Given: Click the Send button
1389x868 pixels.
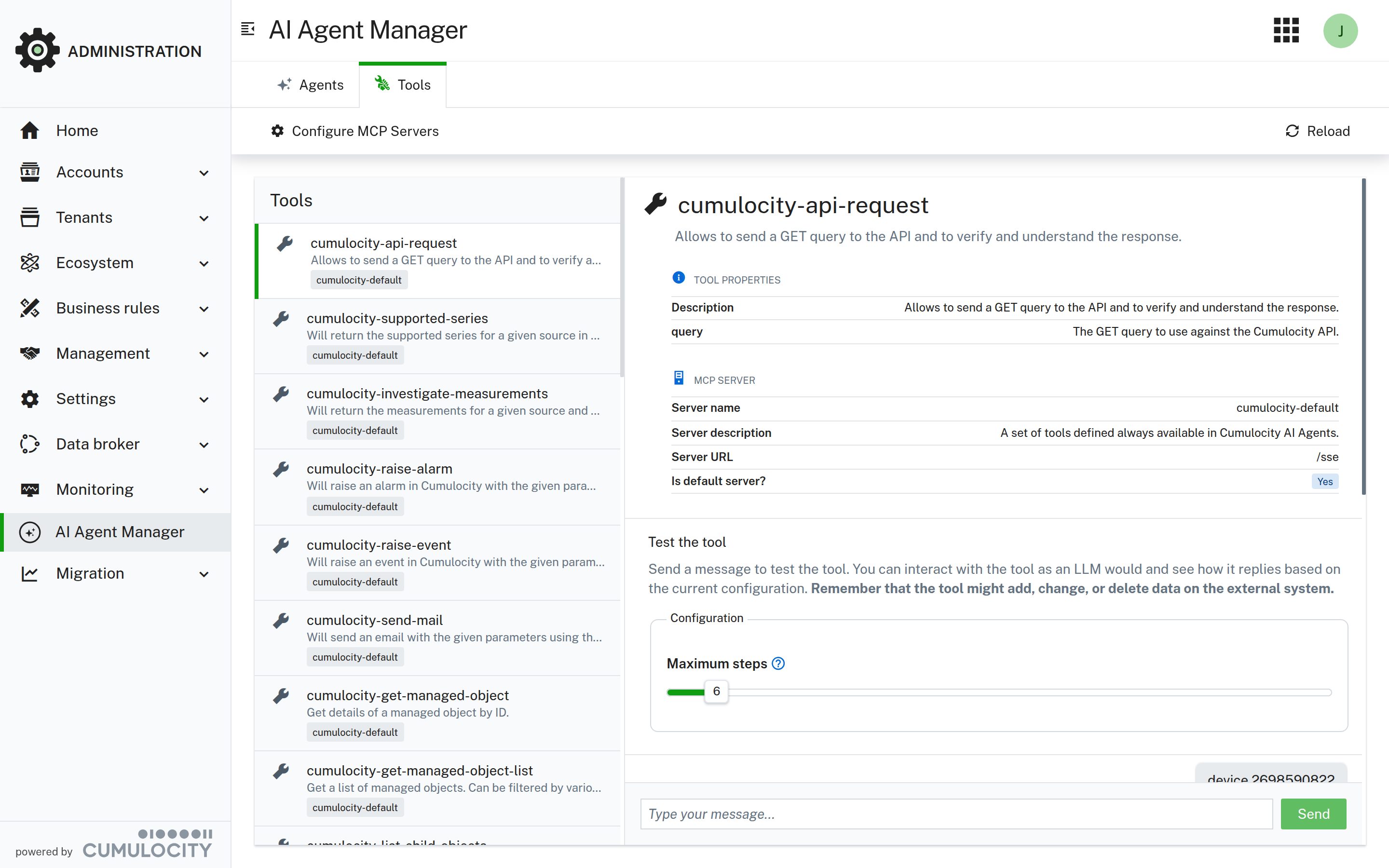Looking at the screenshot, I should 1313,814.
